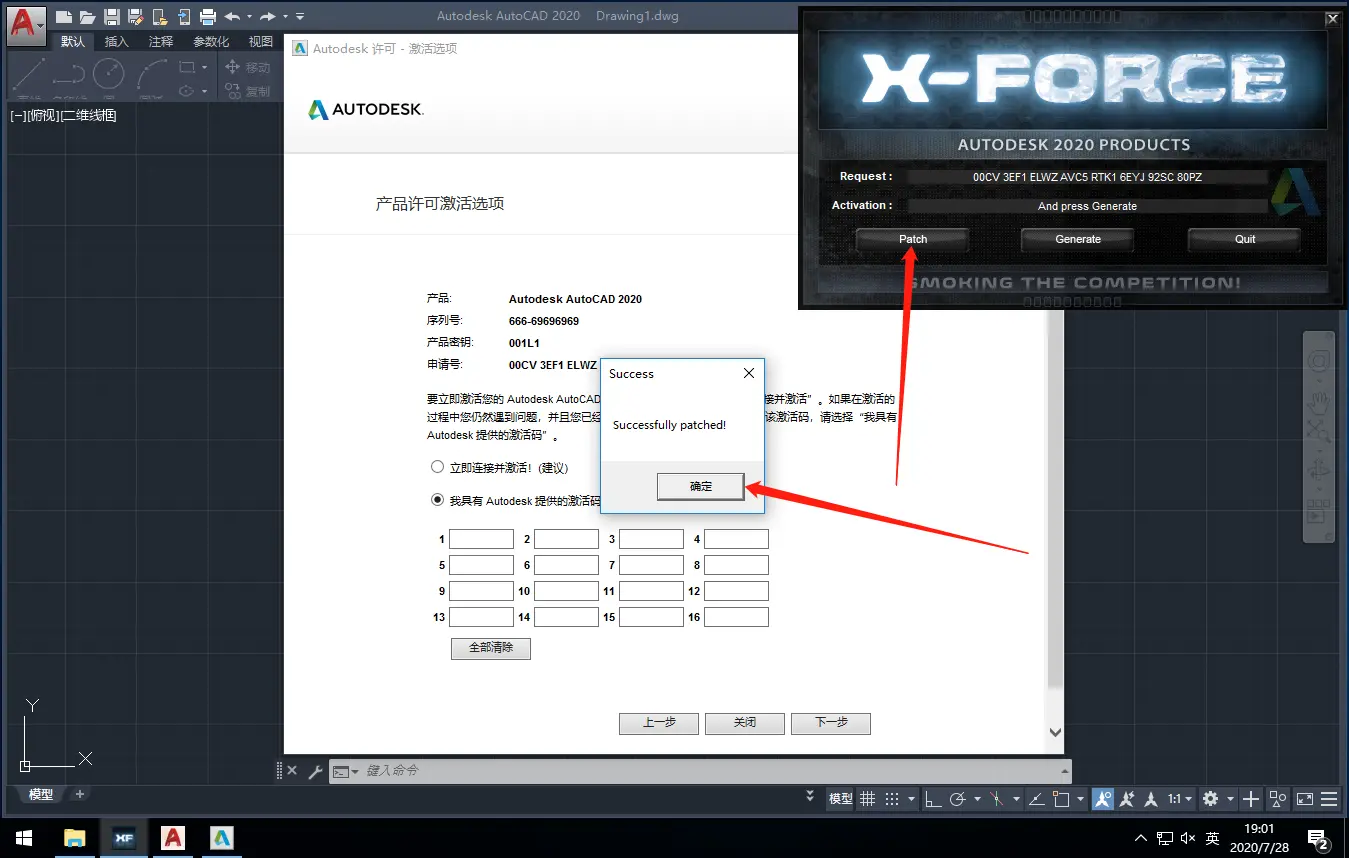Click activation code field number 8
The image size is (1349, 858).
pos(736,565)
